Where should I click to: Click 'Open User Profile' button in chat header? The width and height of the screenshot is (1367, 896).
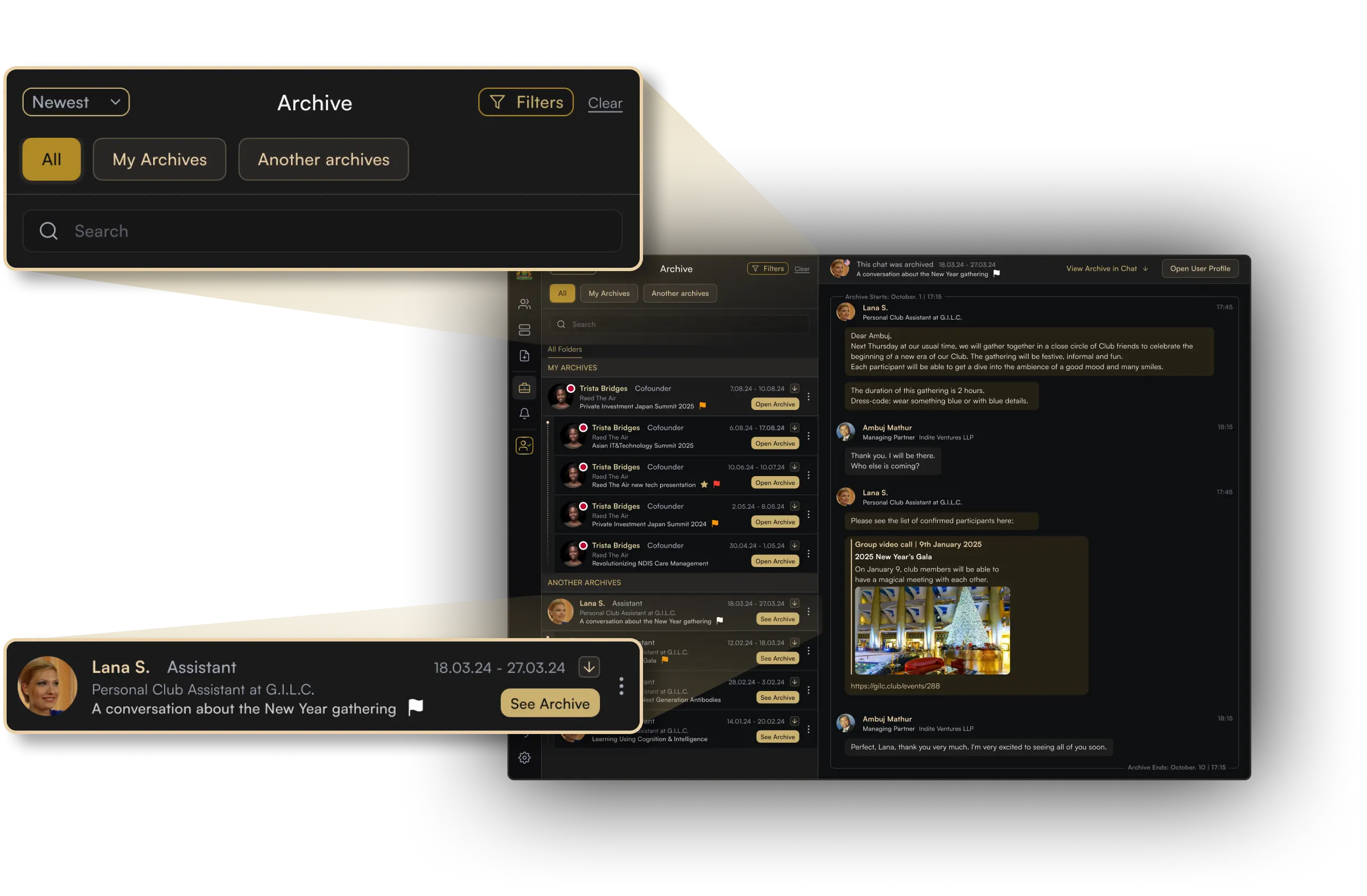pos(1201,268)
